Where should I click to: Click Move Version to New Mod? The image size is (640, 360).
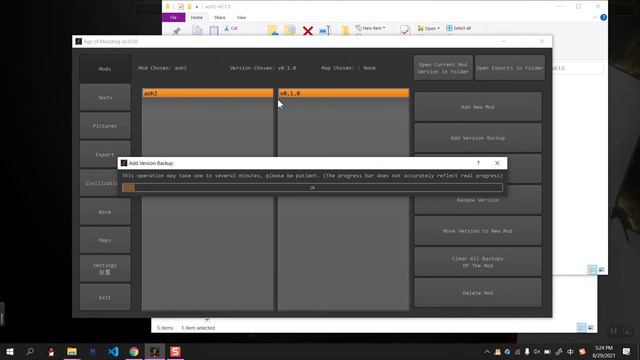(x=478, y=231)
